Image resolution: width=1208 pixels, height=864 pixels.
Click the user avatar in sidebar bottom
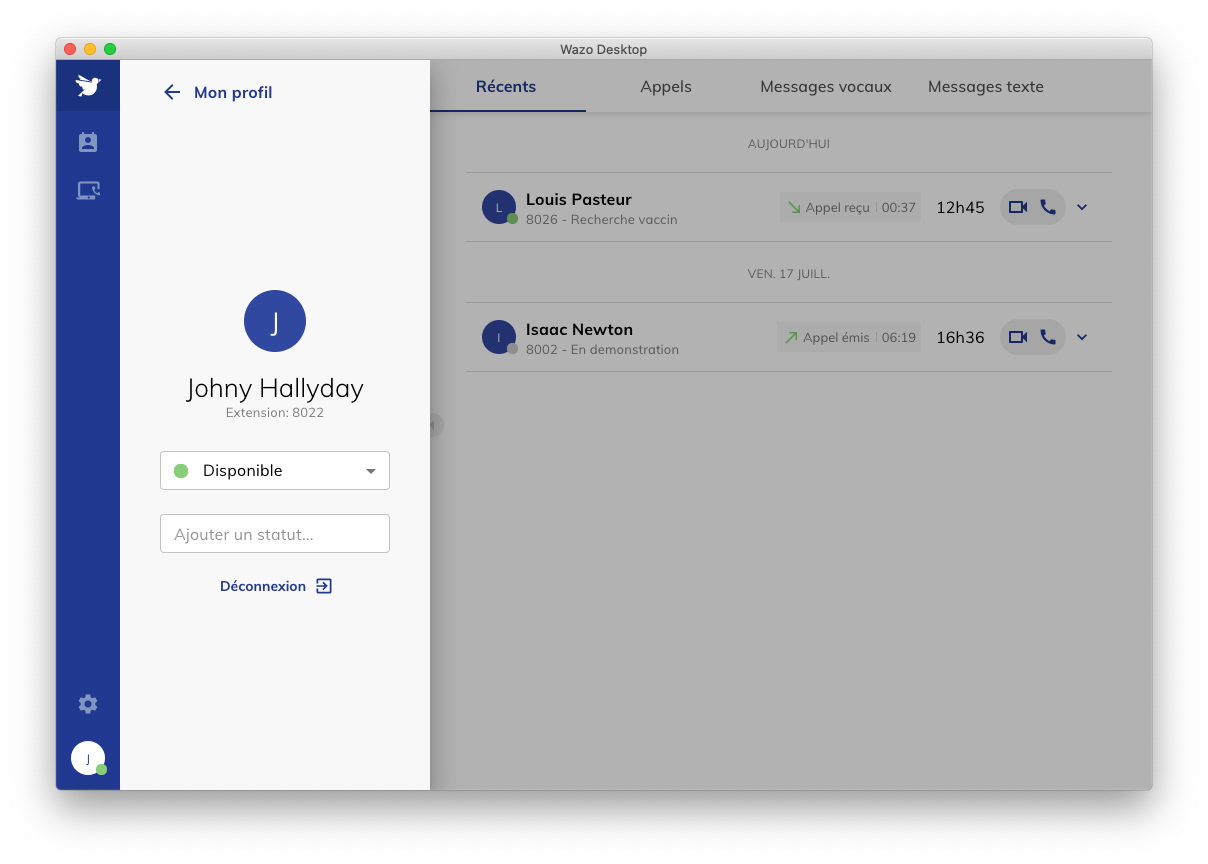pos(88,758)
